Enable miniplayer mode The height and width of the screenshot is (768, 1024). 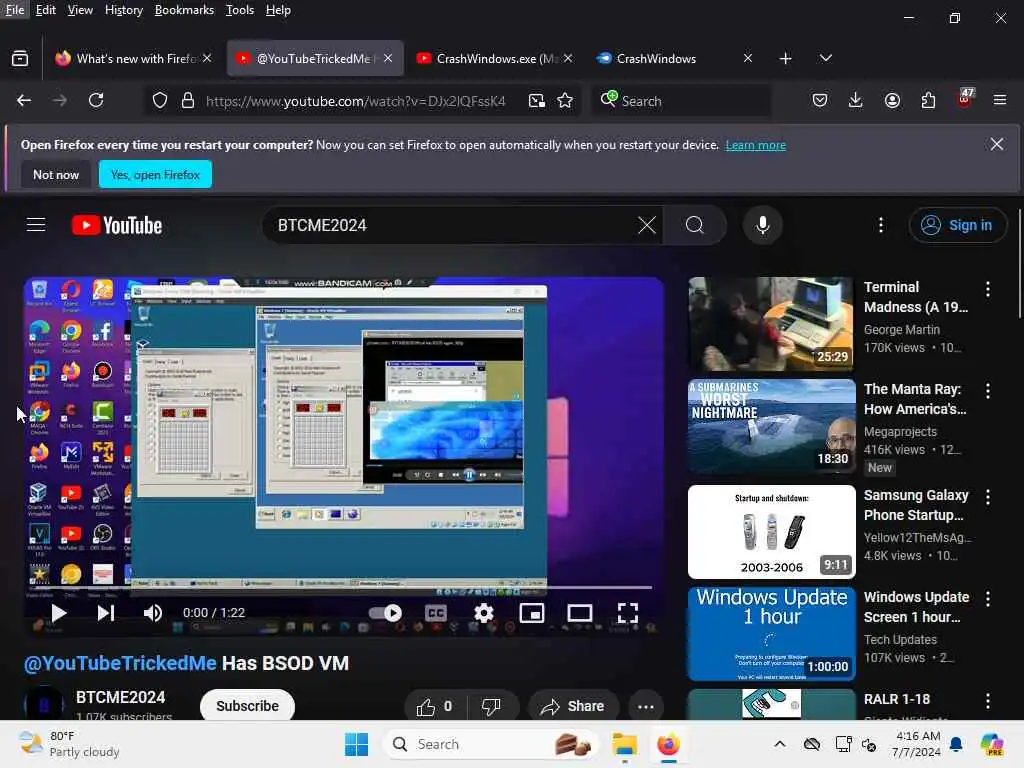(x=532, y=613)
